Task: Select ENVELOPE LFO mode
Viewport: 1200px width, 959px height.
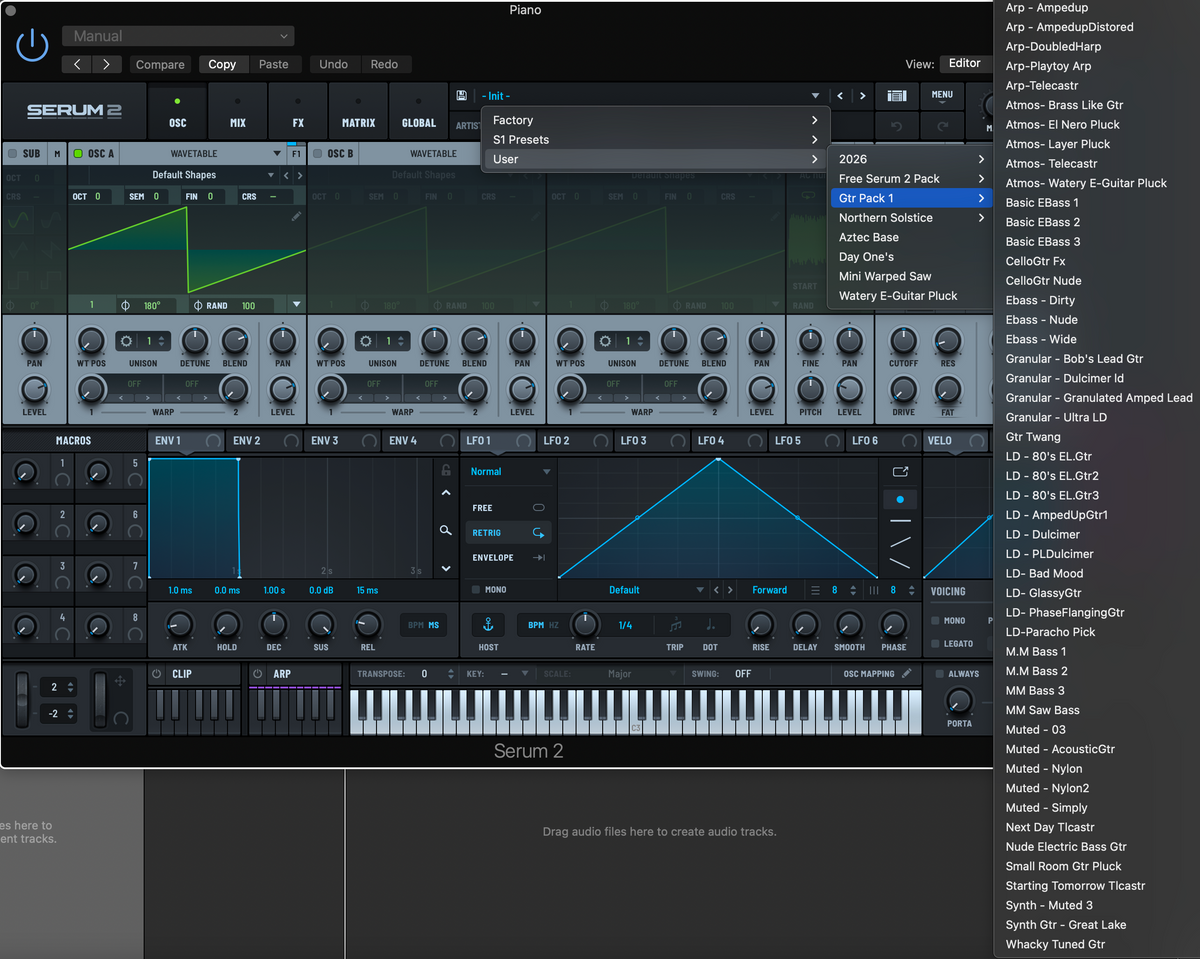Action: 509,558
